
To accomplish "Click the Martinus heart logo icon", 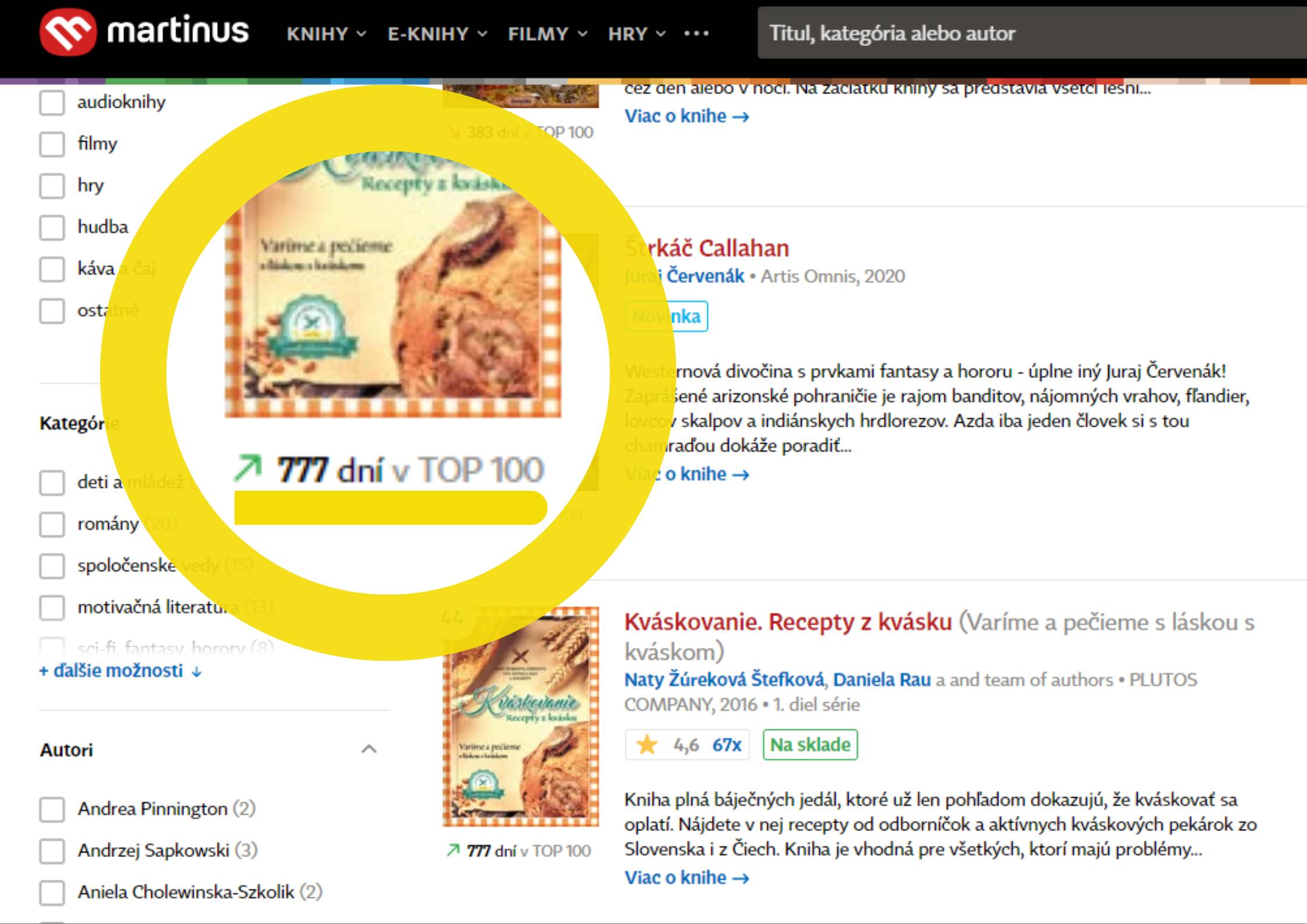I will pos(68,33).
